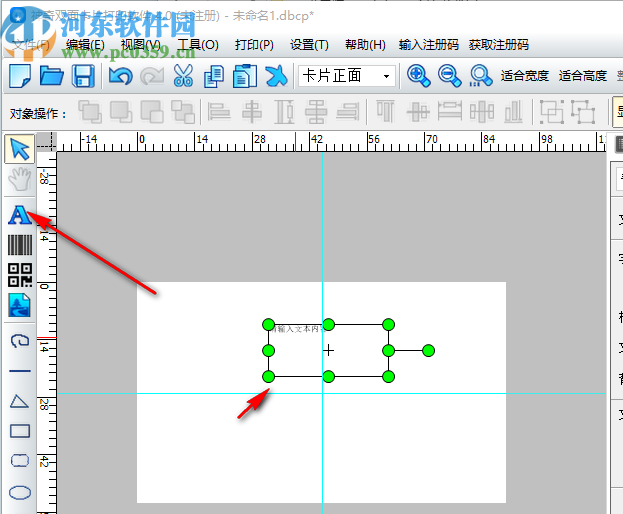
Task: Select the image insert tool
Action: (x=19, y=305)
